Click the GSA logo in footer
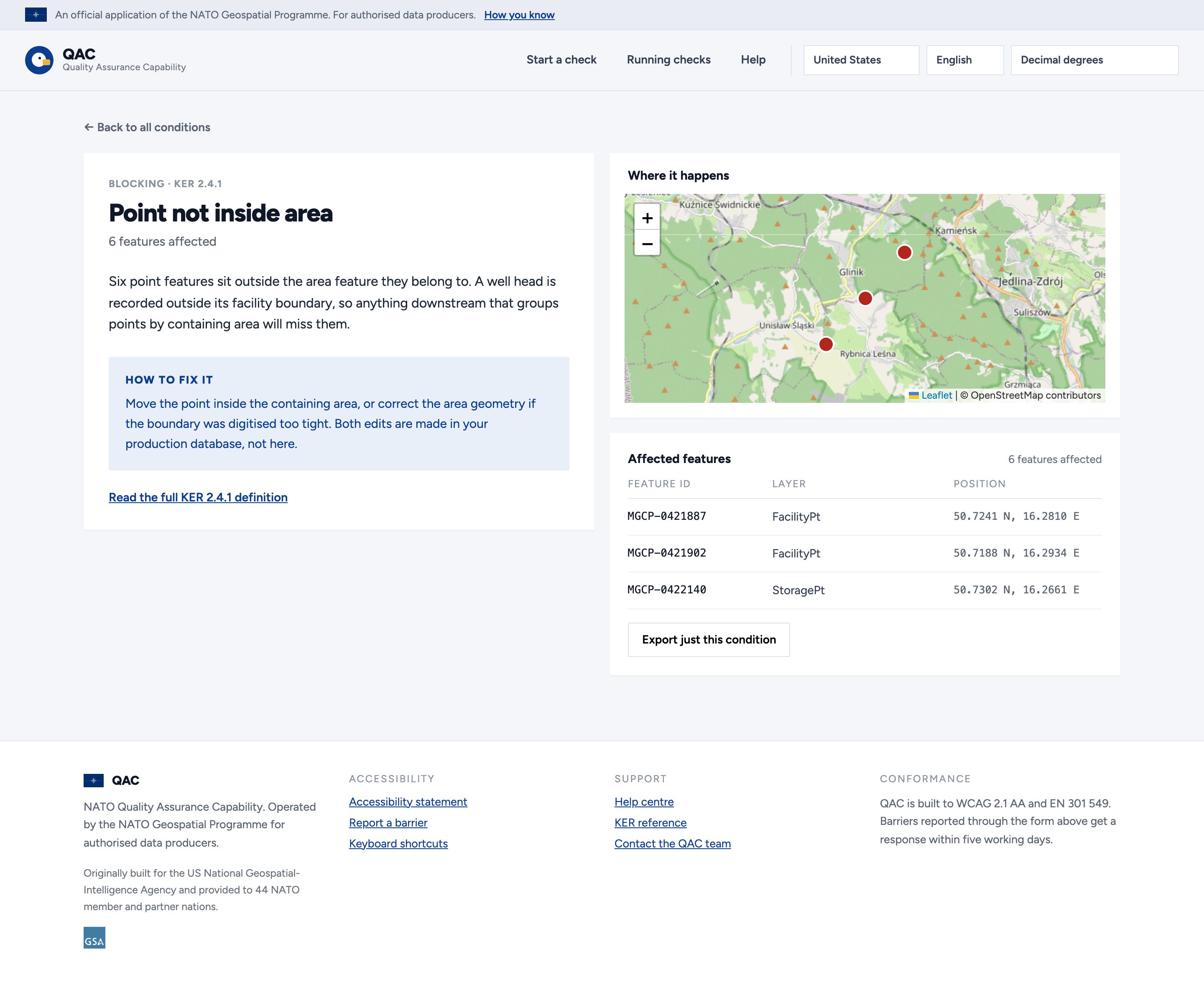This screenshot has height=987, width=1204. pyautogui.click(x=94, y=938)
